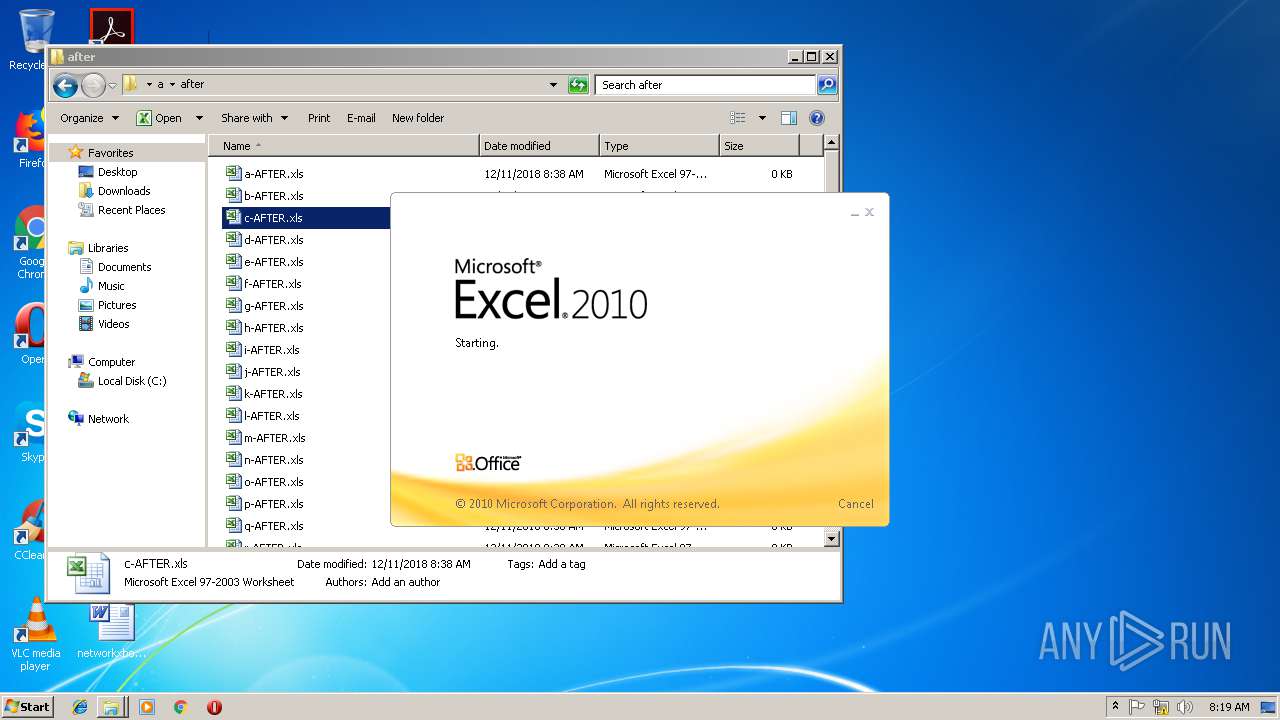Open Desktop in the navigation pane
Image resolution: width=1280 pixels, height=720 pixels.
click(117, 172)
